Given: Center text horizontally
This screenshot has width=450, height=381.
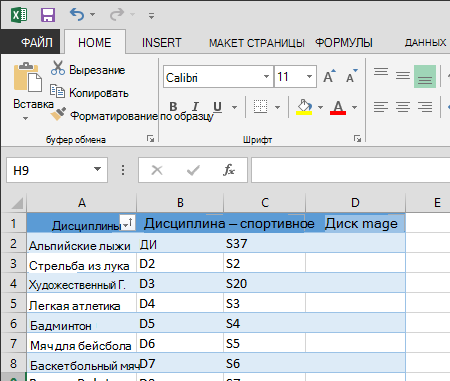Looking at the screenshot, I should point(403,107).
